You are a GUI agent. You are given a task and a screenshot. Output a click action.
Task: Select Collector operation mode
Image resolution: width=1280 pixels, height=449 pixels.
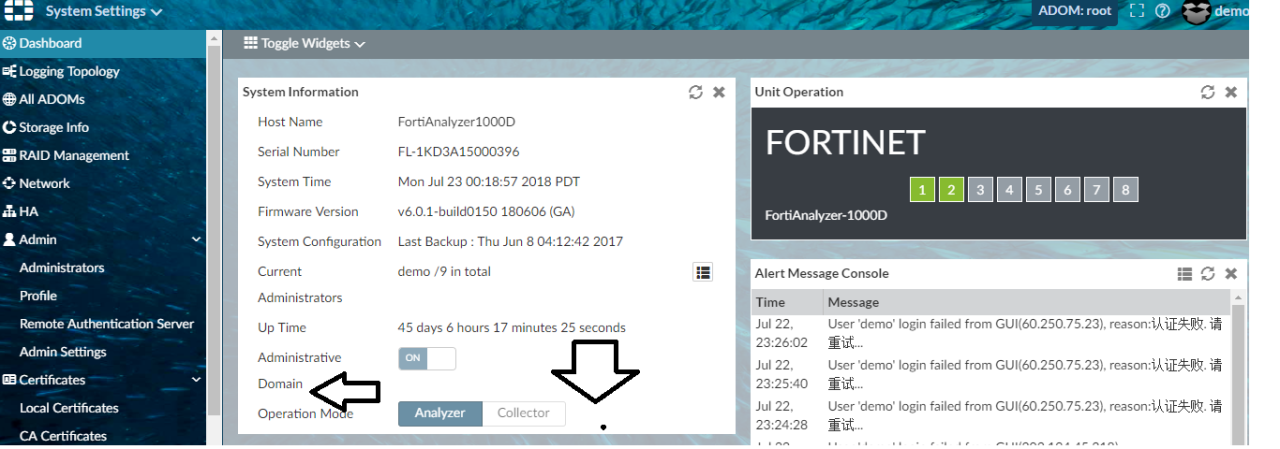coord(524,413)
